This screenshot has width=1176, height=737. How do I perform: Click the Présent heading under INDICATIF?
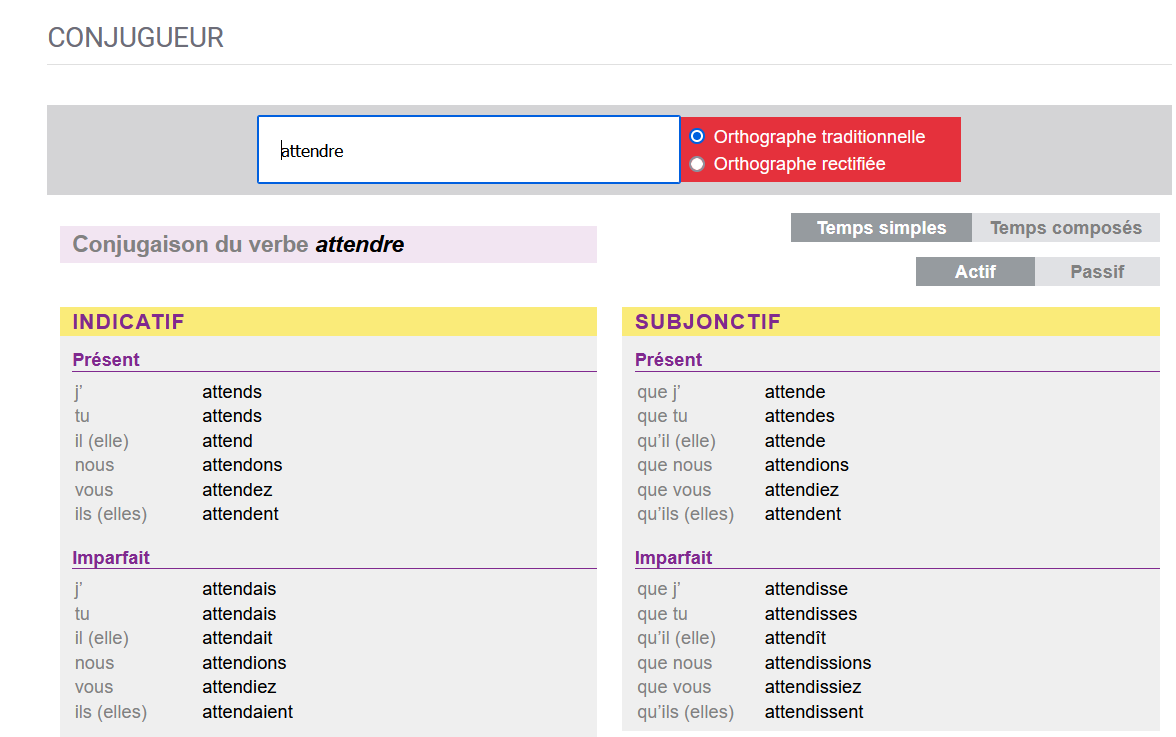[x=106, y=360]
